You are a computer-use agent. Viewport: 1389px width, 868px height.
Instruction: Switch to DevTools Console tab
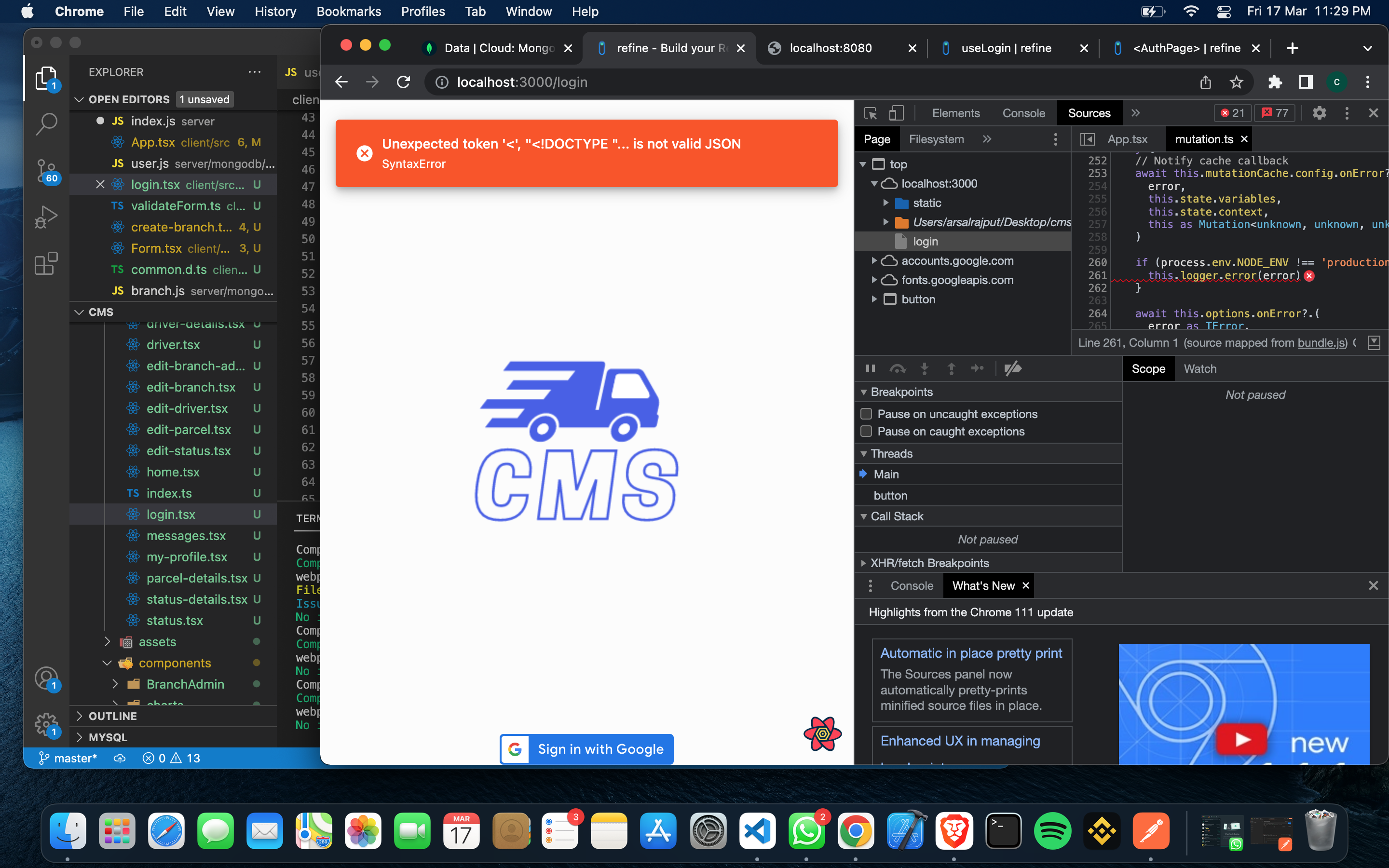click(1023, 113)
